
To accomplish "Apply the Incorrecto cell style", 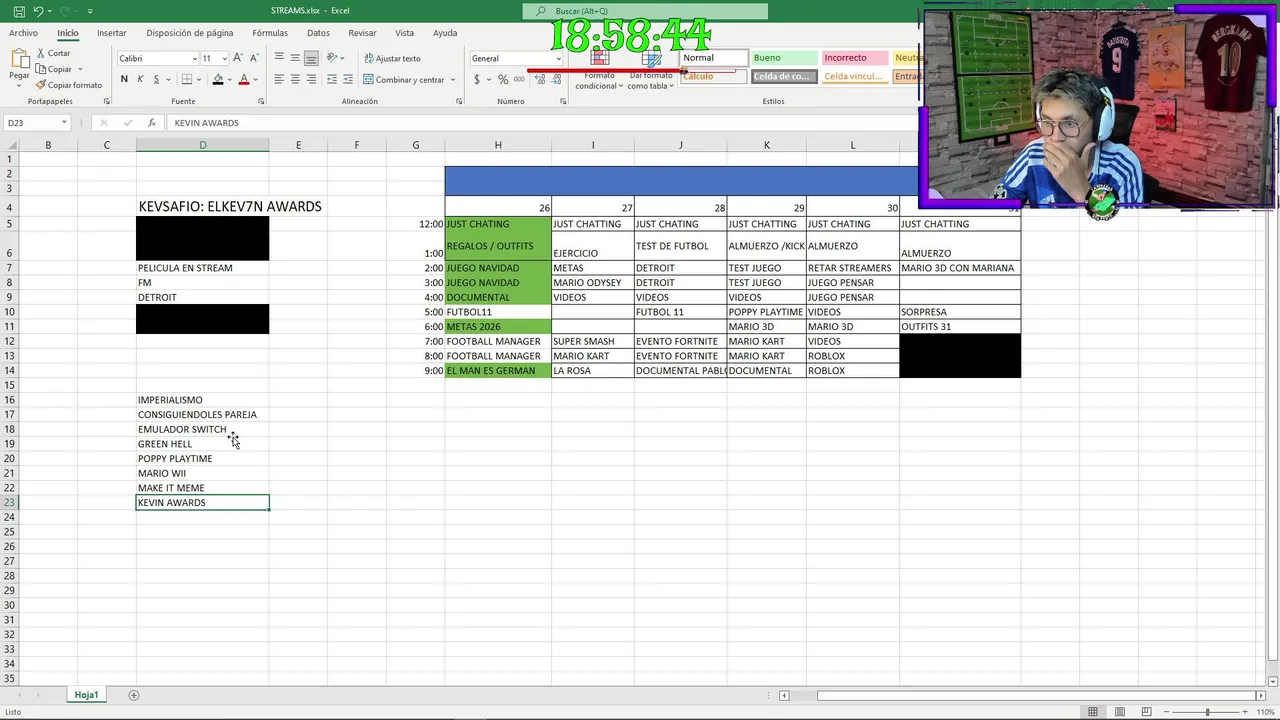I will (x=853, y=58).
